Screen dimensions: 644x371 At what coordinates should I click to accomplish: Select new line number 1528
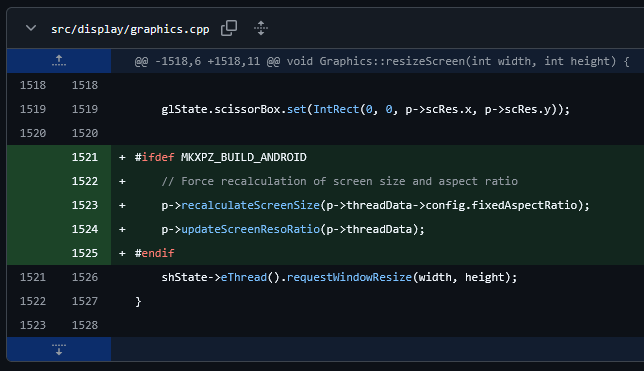(x=85, y=325)
